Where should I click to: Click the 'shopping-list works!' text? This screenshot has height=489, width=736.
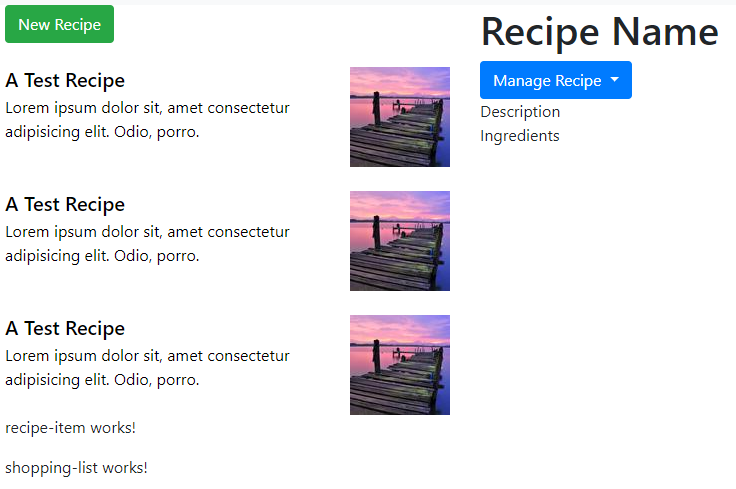tap(76, 467)
